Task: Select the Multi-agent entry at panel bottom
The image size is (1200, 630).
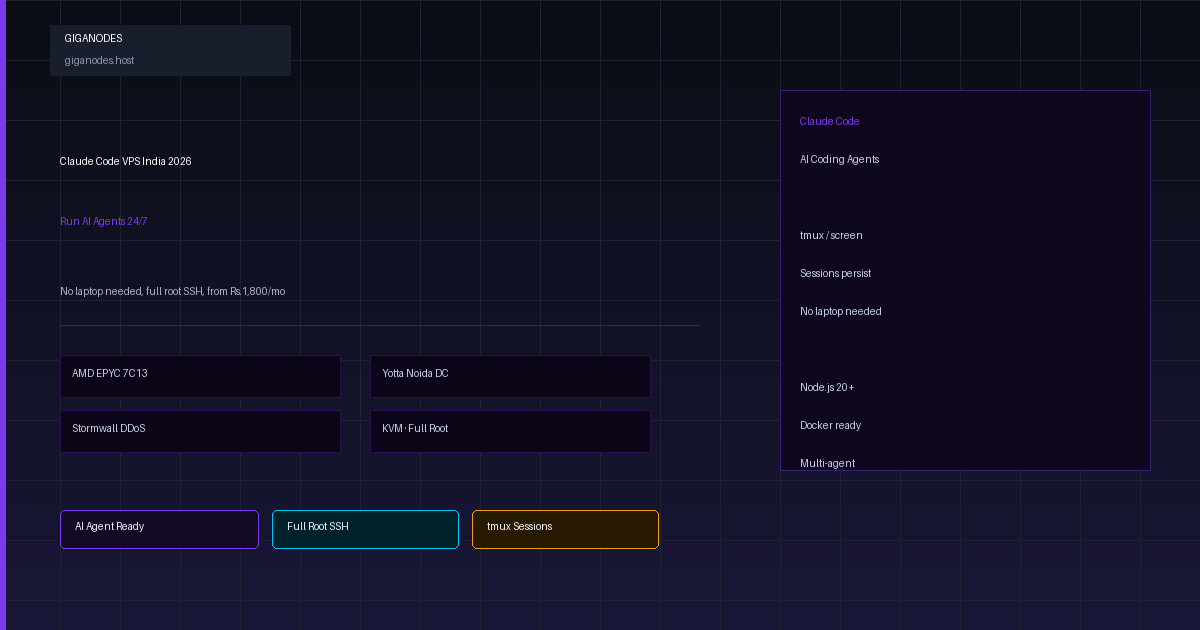Action: tap(827, 462)
